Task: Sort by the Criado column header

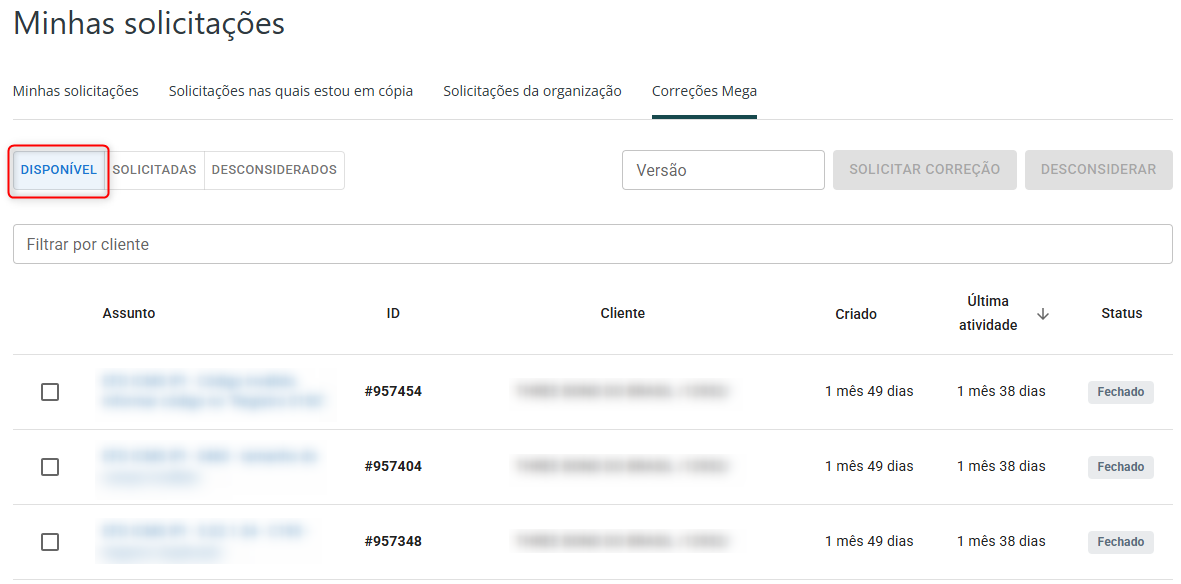Action: (x=856, y=314)
